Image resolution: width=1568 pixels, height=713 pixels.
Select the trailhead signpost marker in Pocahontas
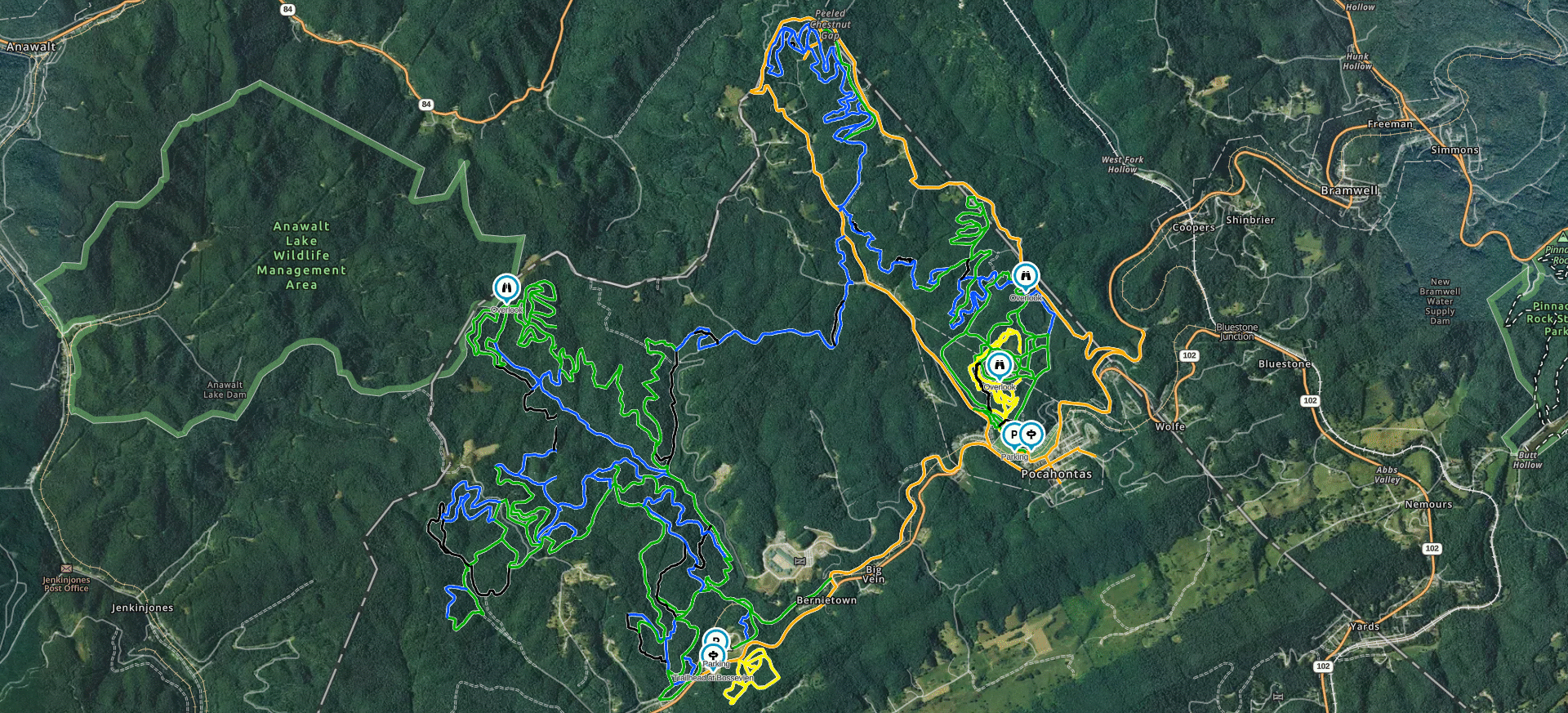click(x=1032, y=435)
